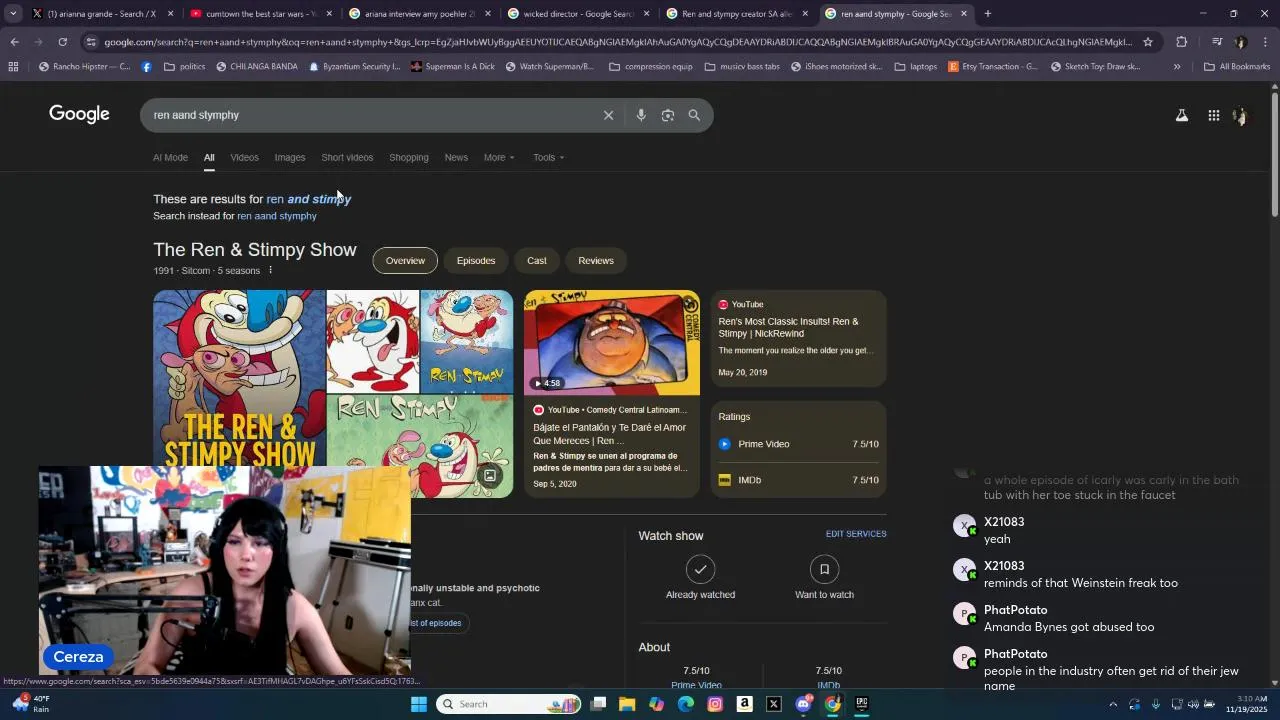The height and width of the screenshot is (720, 1280).
Task: Open Epic Games launcher from taskbar
Action: pos(861,704)
